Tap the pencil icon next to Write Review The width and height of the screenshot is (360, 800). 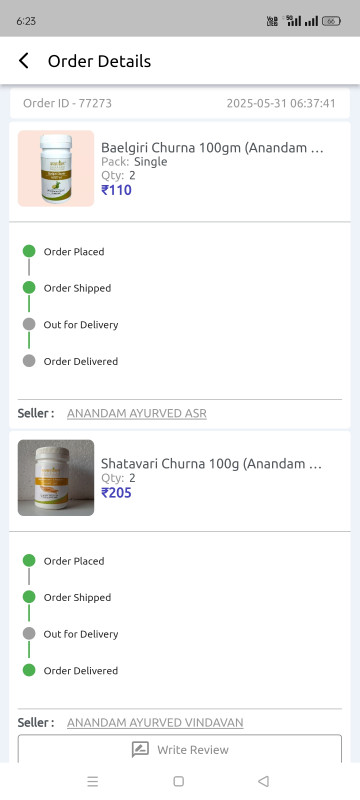click(140, 749)
